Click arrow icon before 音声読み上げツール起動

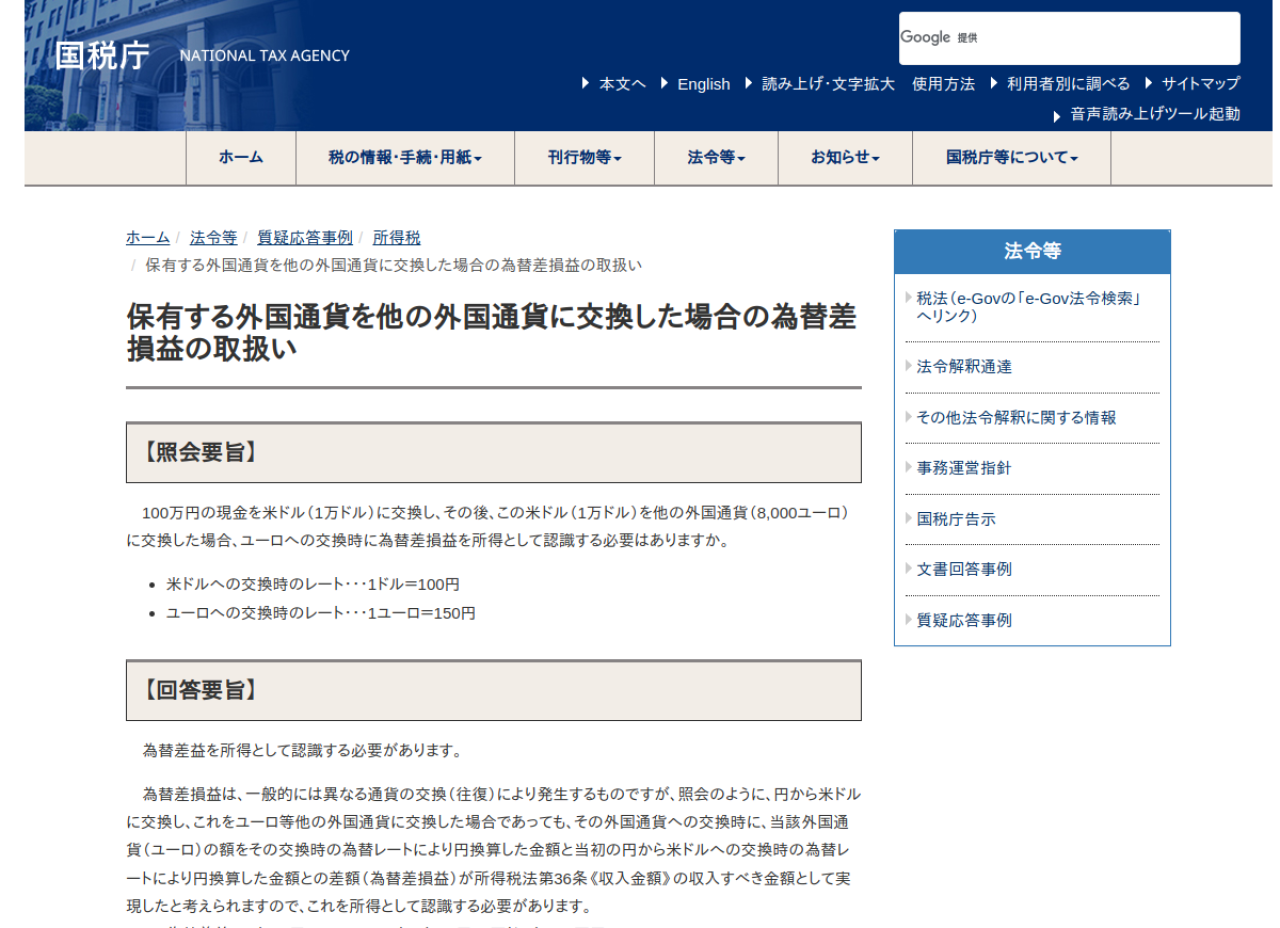point(1058,116)
